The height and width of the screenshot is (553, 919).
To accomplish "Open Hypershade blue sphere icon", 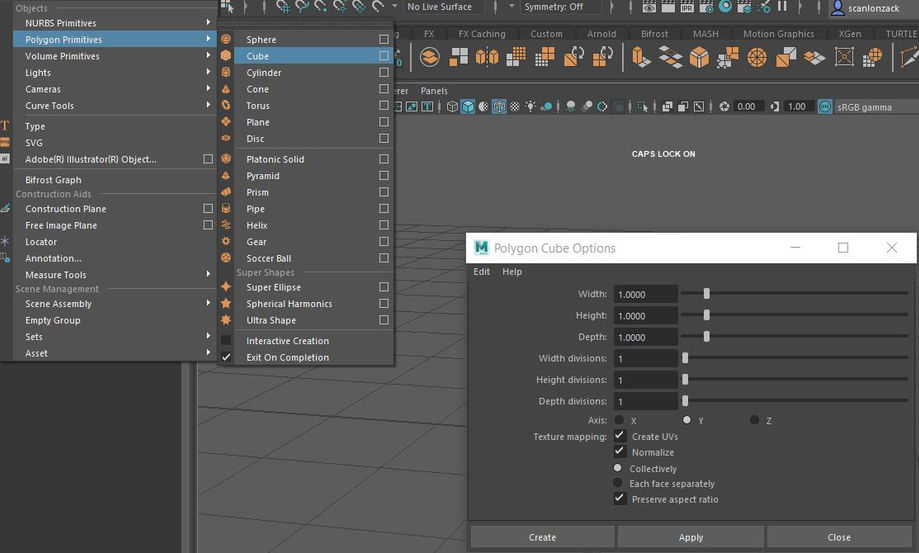I will (x=726, y=7).
